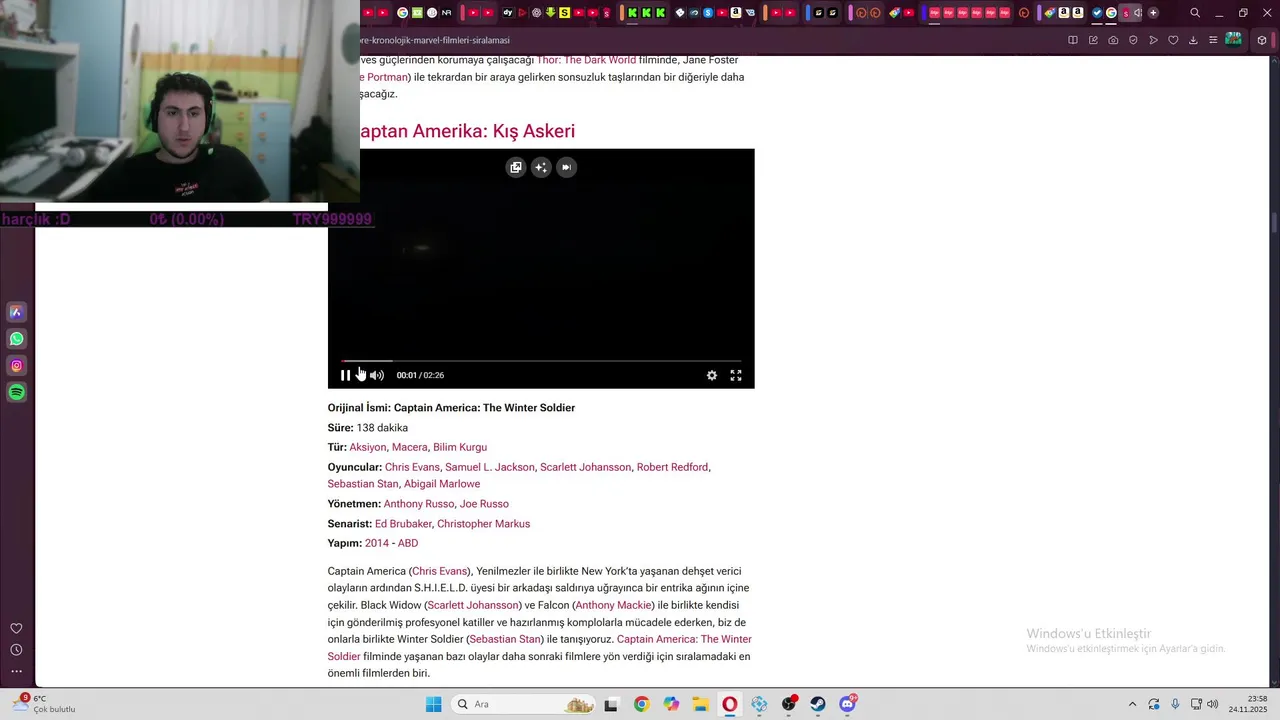The height and width of the screenshot is (720, 1280).
Task: Click the edit page icon in address bar
Action: (x=1093, y=40)
